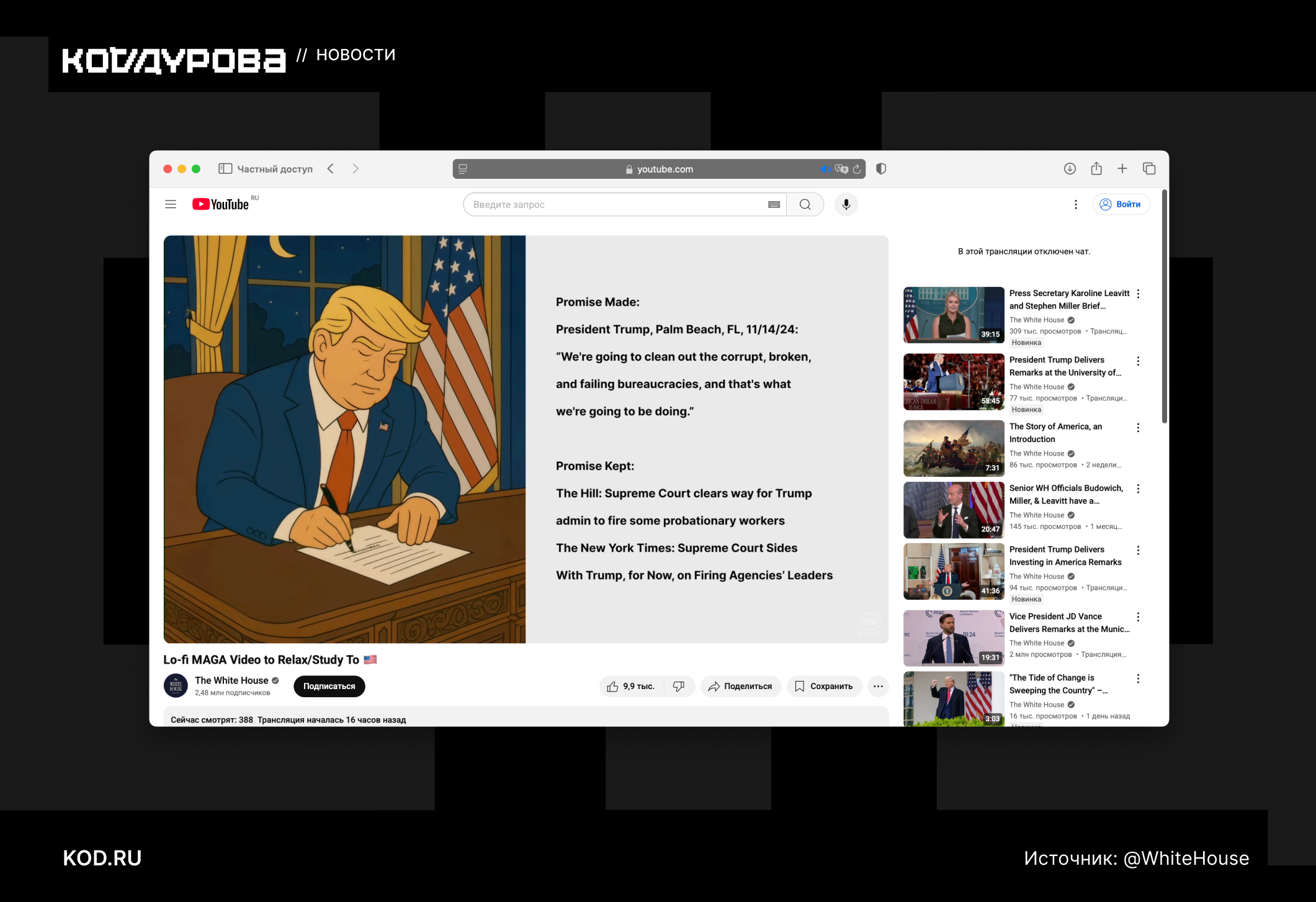Click the video title 'Lo-fi MAGA Video to Relax/Study To'

click(x=261, y=659)
